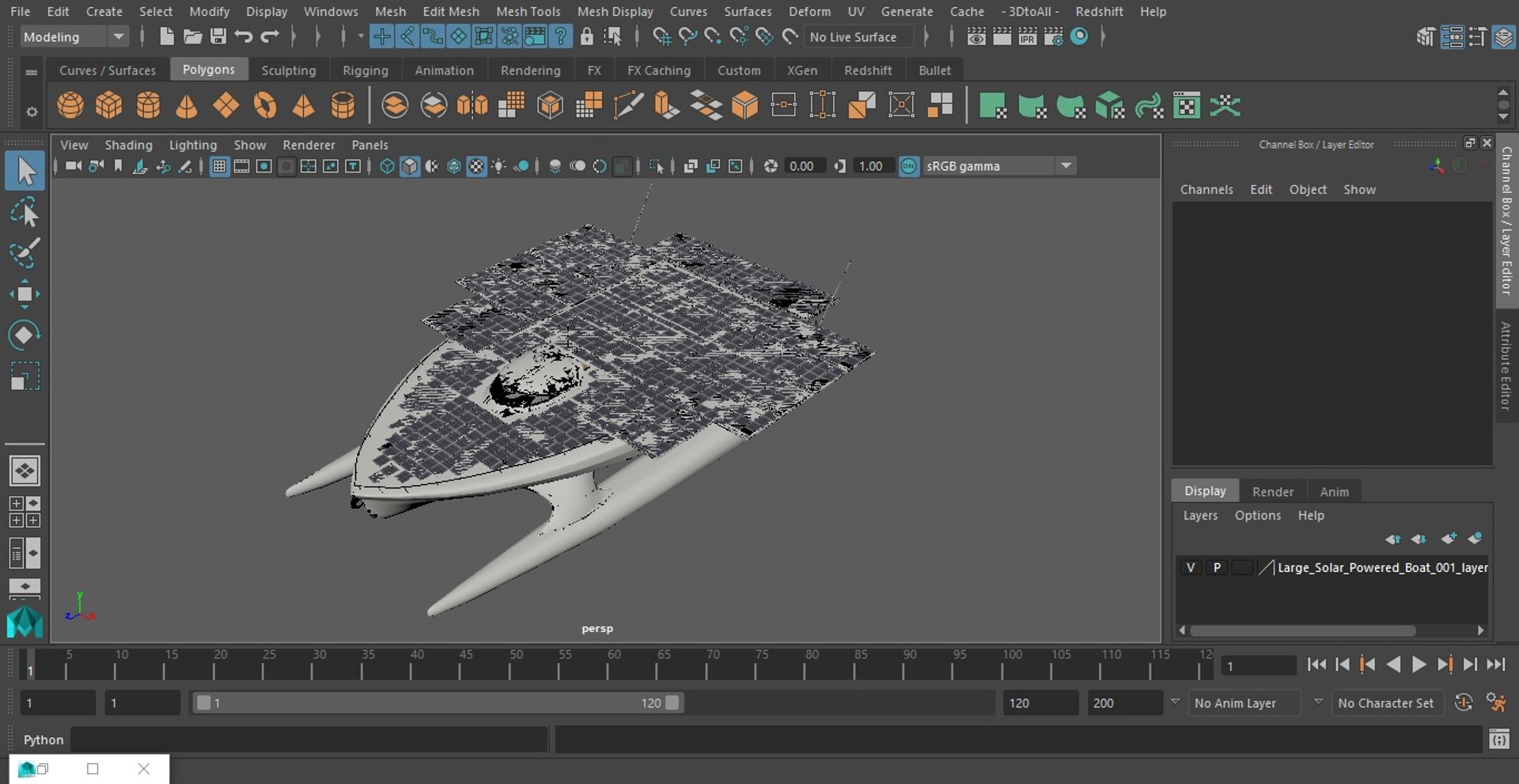Open the Layers menu in Layer Editor

tap(1200, 515)
